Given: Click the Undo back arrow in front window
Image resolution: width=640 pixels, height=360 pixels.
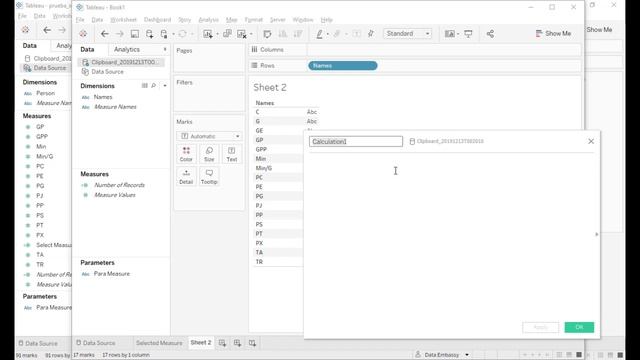Looking at the screenshot, I should 104,34.
